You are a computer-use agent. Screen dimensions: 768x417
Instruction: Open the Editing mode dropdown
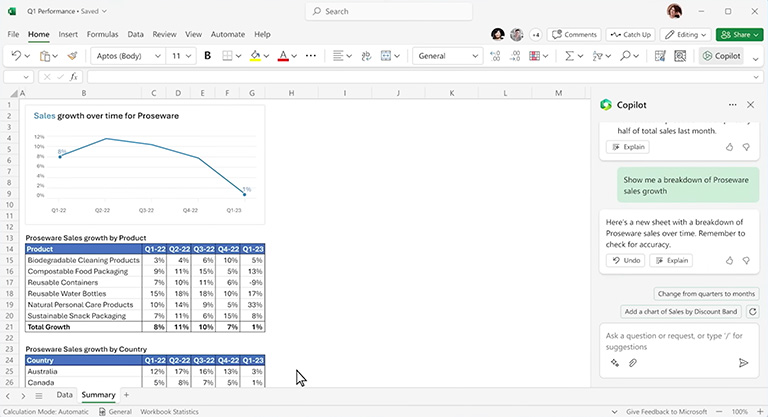[x=686, y=34]
